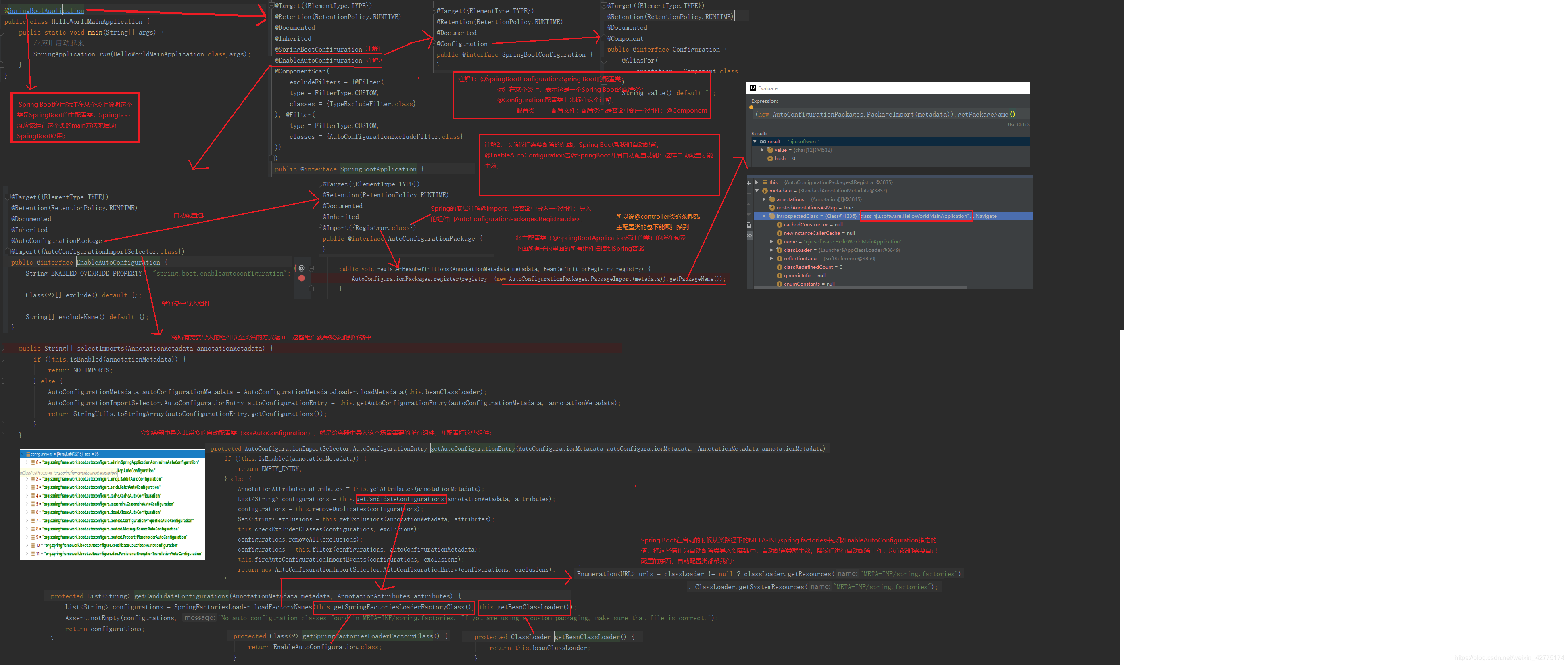
Task: Click the @EnableAutoConfiguration annotation line
Action: coord(318,60)
